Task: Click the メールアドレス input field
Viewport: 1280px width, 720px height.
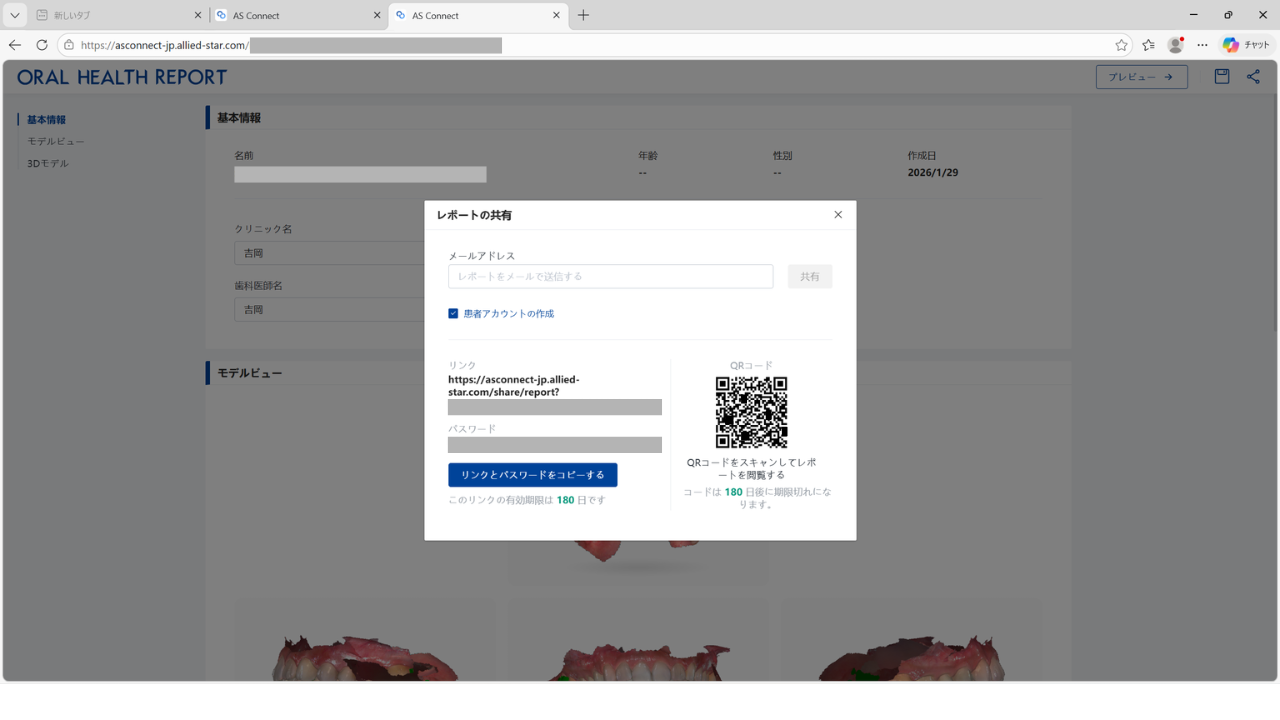Action: click(610, 277)
